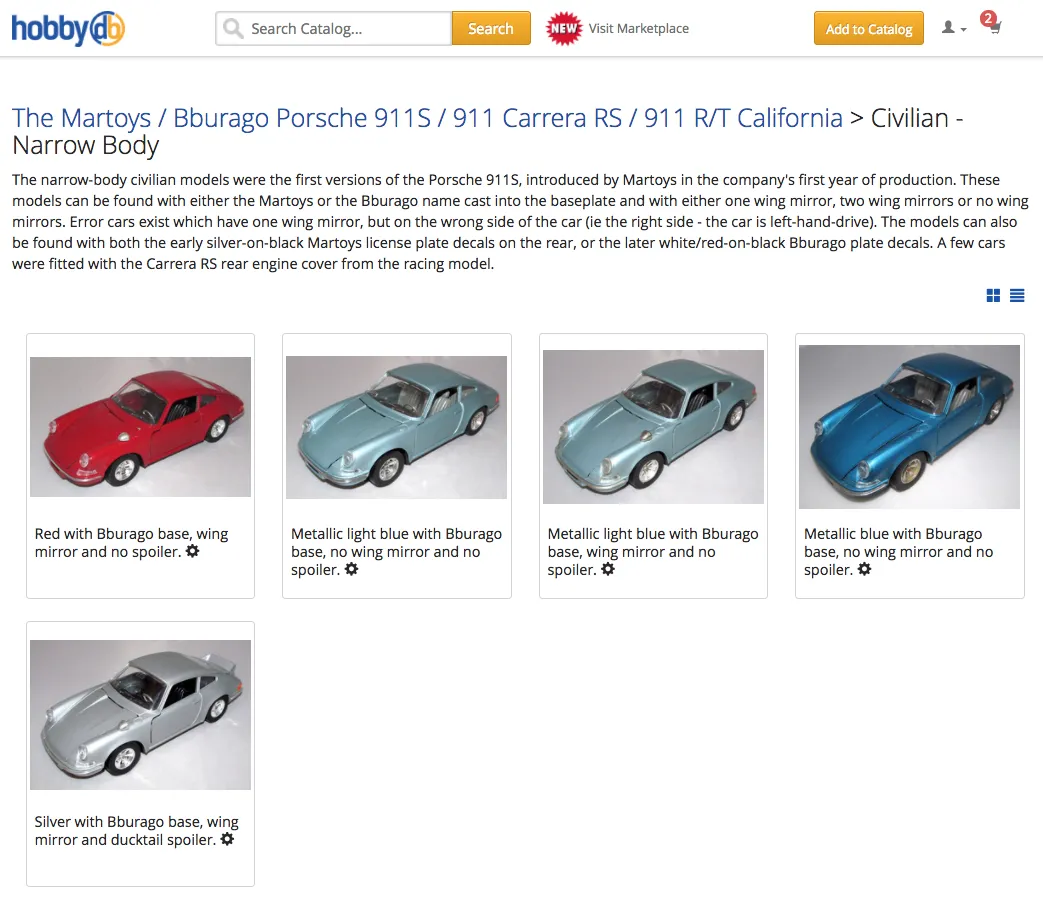Viewport: 1043px width, 898px height.
Task: Open the shopping cart icon
Action: pos(994,28)
